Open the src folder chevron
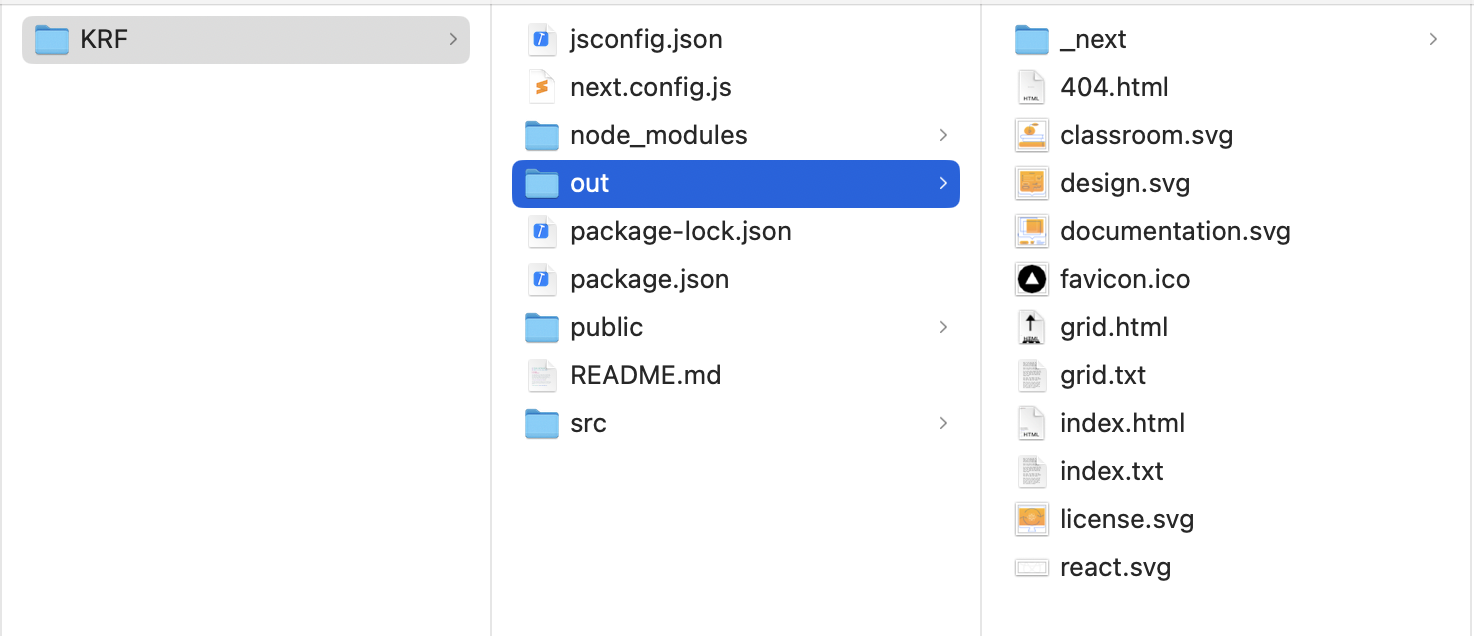Viewport: 1474px width, 636px height. 943,424
